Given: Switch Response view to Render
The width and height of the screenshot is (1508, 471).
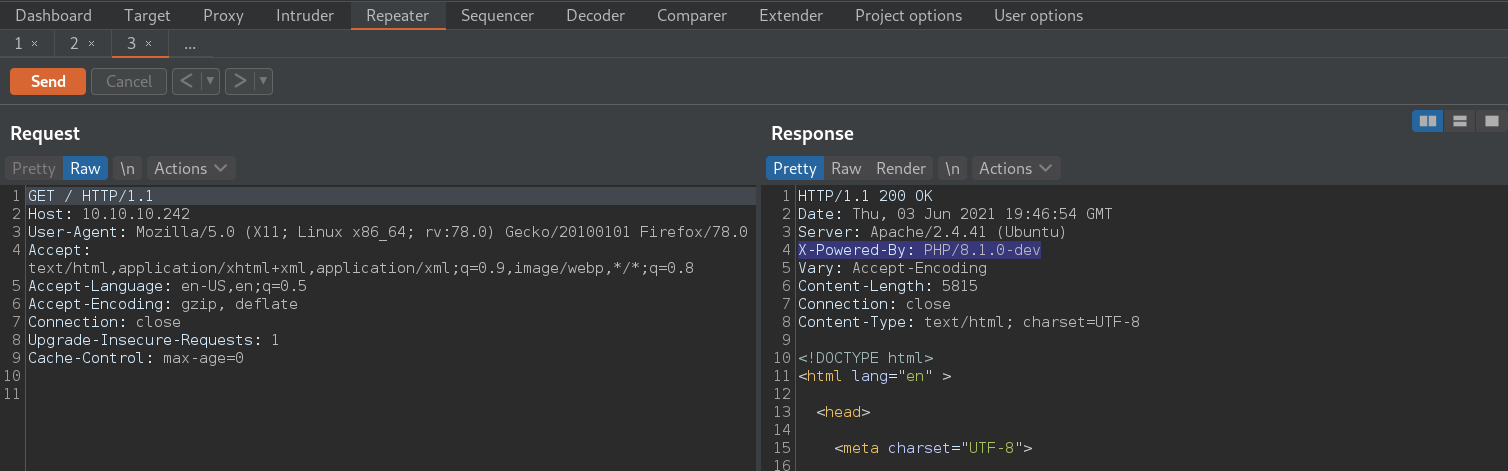Looking at the screenshot, I should [x=901, y=168].
